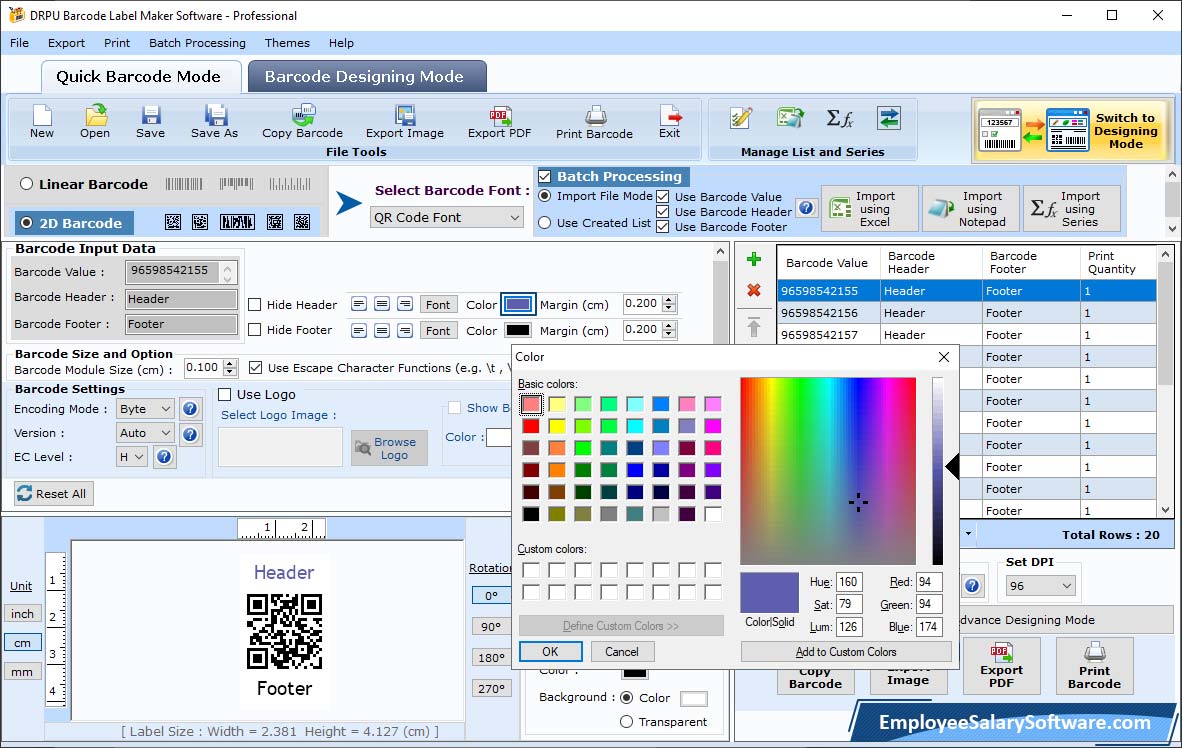
Task: Toggle Use Barcode Value checkbox
Action: tap(663, 197)
